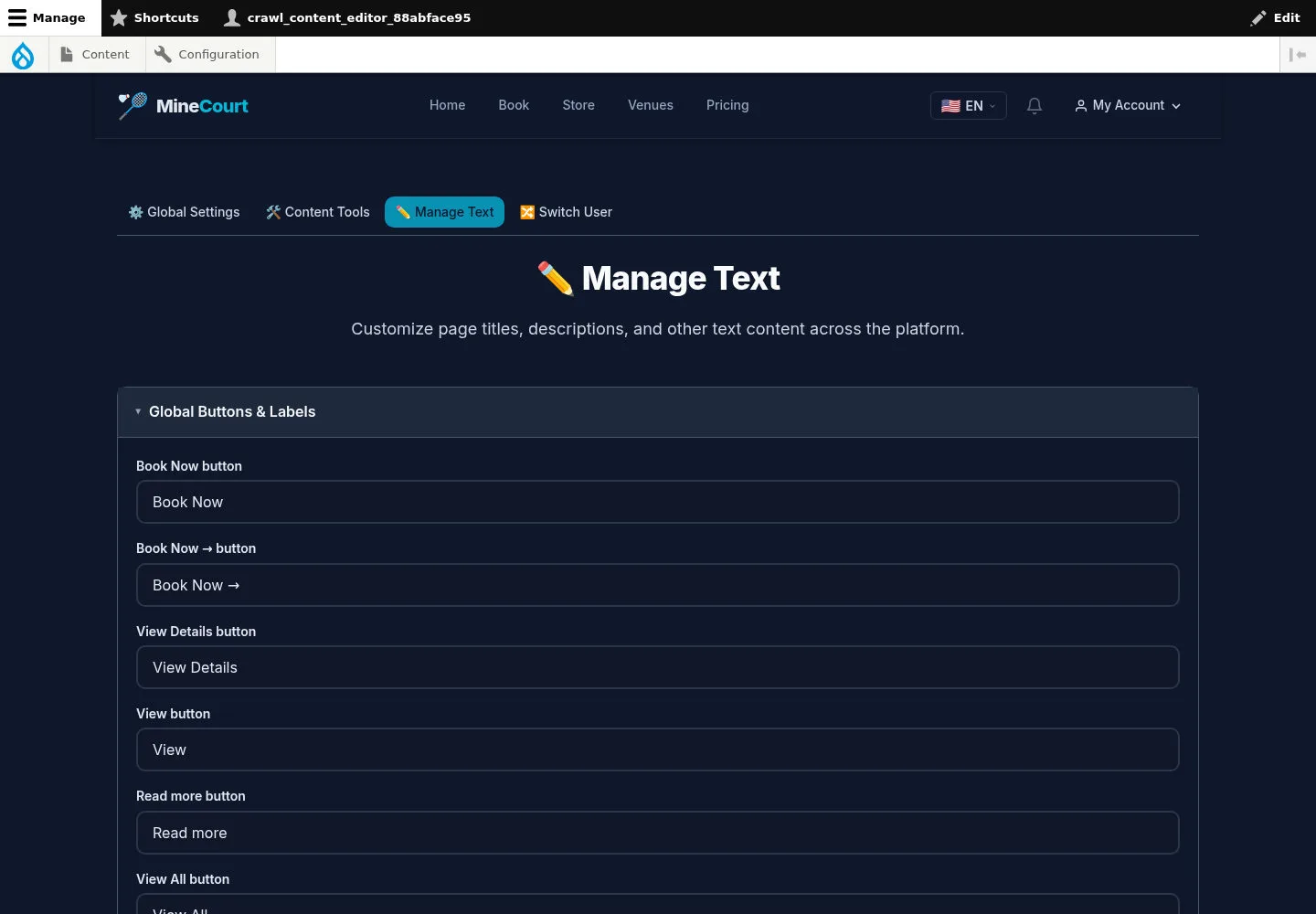This screenshot has width=1316, height=914.
Task: Open the EN language dropdown
Action: (x=969, y=106)
